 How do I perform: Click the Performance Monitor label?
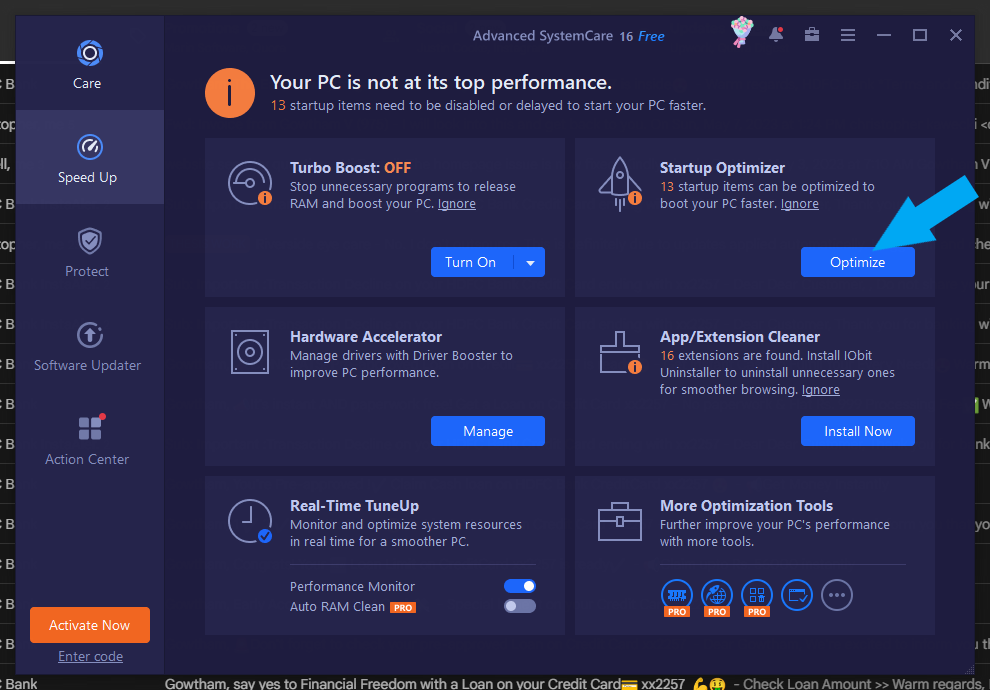352,587
